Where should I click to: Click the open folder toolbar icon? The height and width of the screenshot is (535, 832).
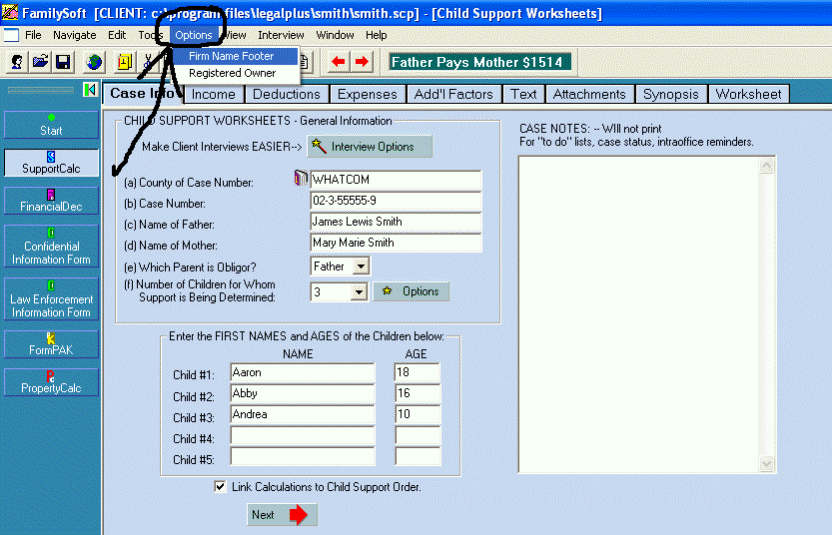coord(40,62)
